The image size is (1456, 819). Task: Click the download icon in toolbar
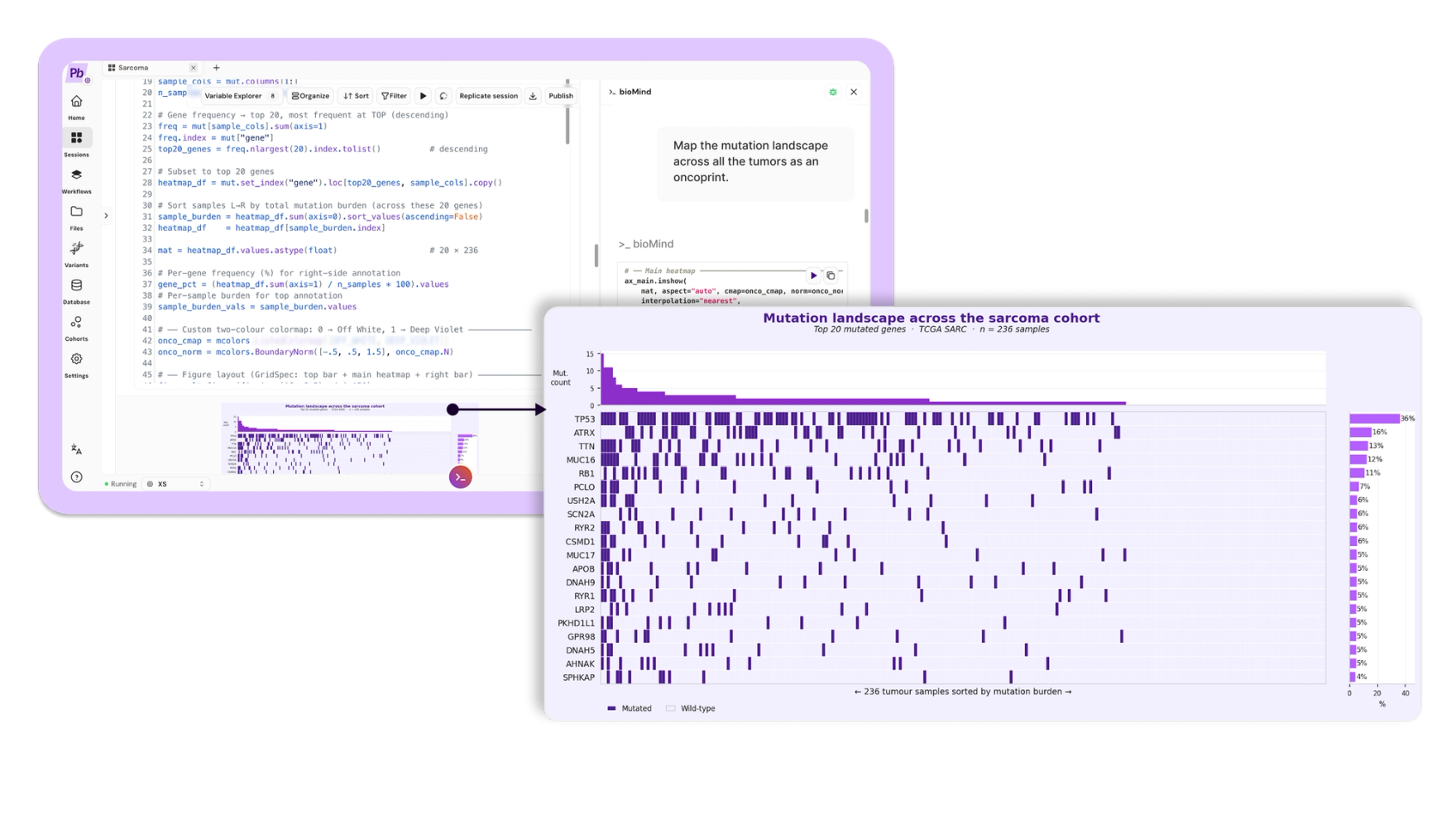pyautogui.click(x=533, y=96)
